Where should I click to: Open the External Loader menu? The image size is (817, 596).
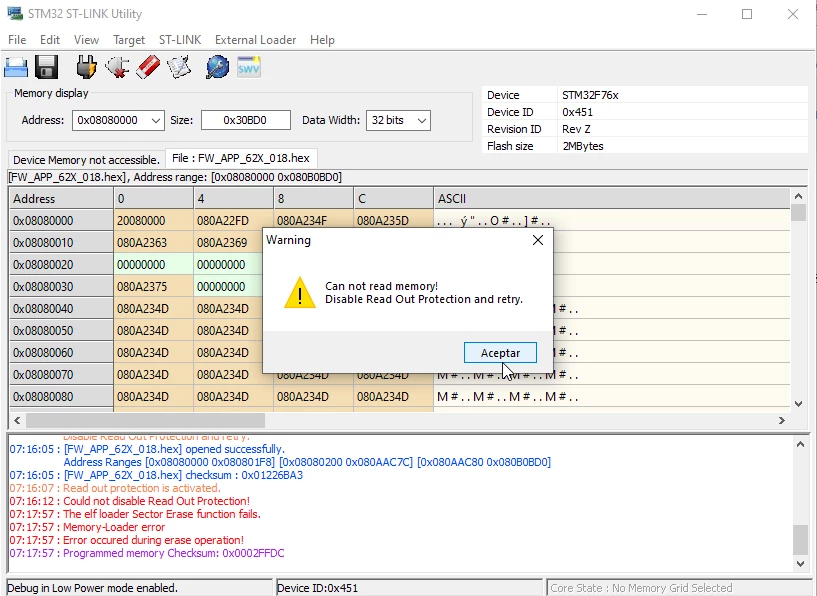(255, 40)
